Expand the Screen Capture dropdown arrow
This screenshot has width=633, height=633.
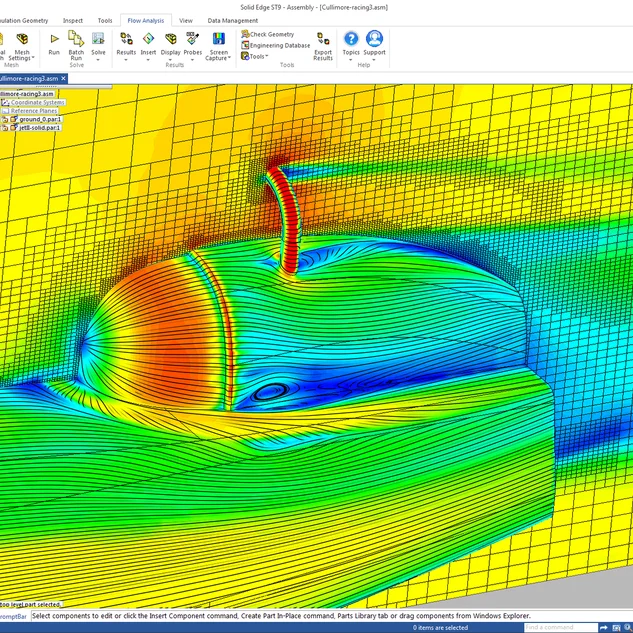[x=229, y=58]
